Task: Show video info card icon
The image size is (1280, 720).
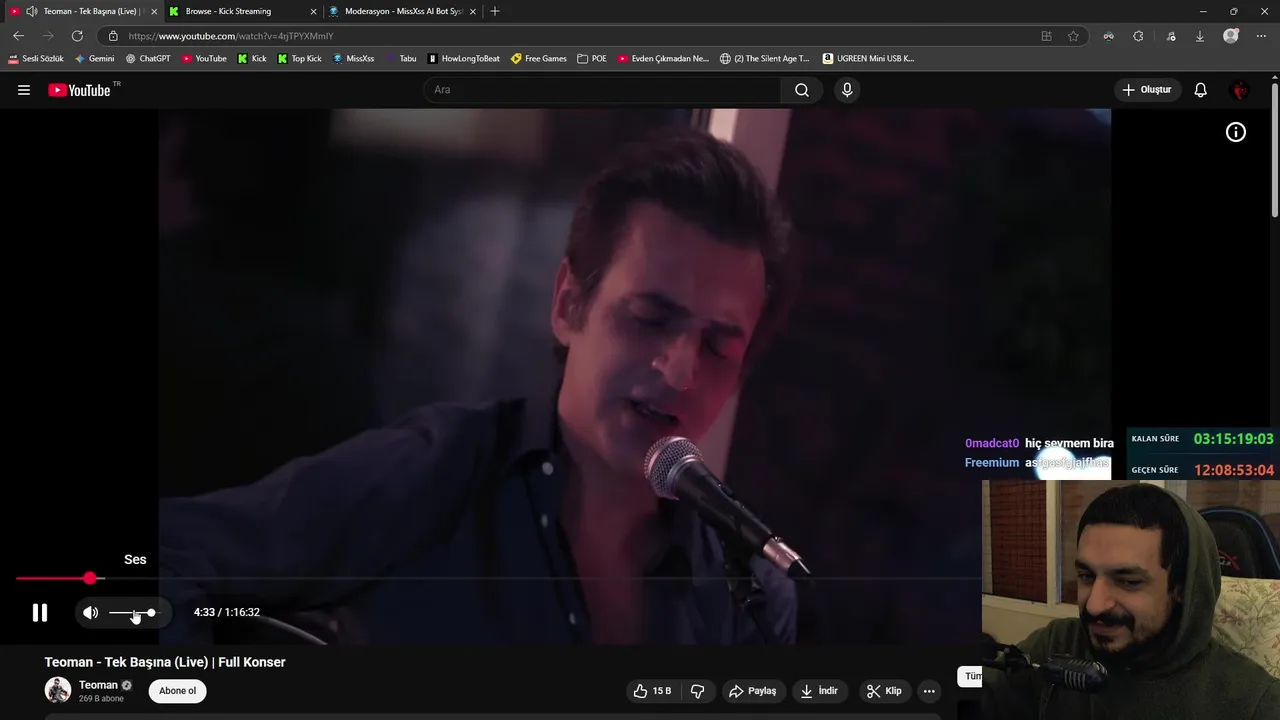Action: [1236, 132]
